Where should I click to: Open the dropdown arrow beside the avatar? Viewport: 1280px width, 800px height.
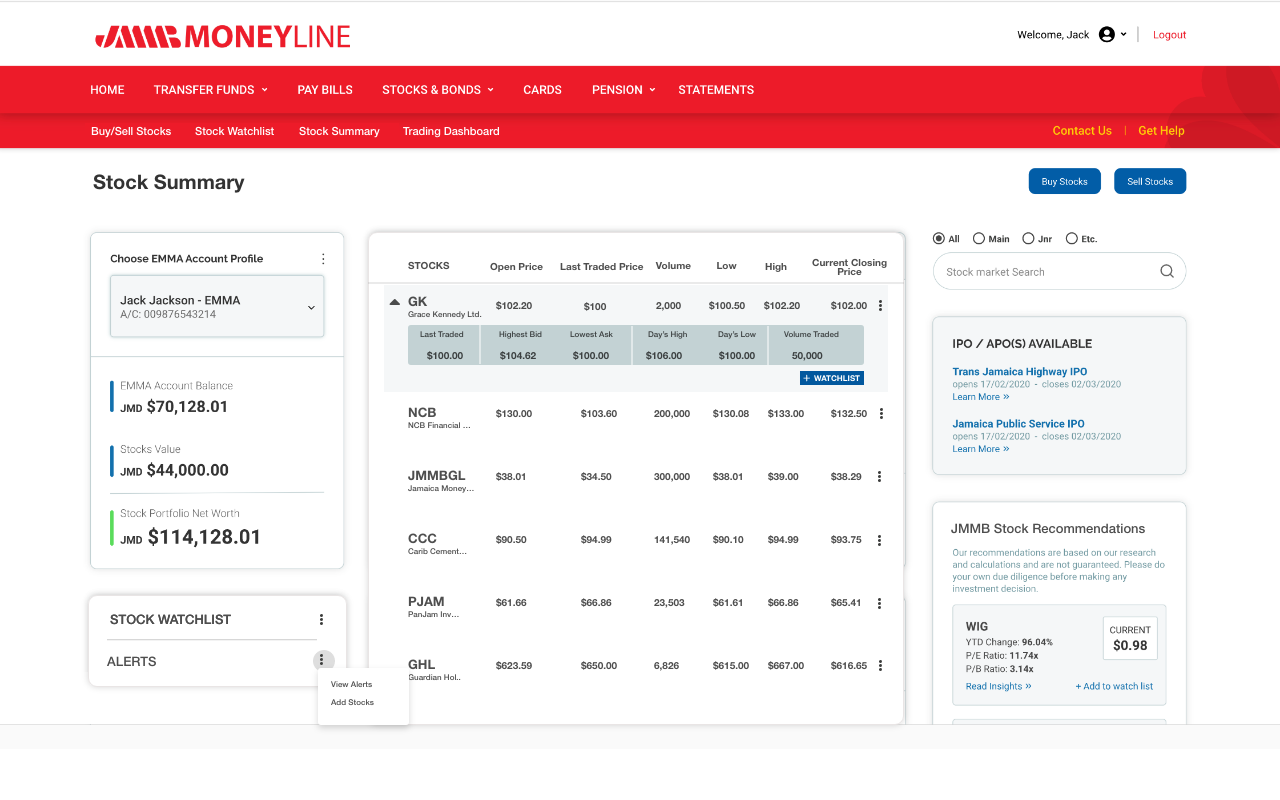click(x=1123, y=34)
